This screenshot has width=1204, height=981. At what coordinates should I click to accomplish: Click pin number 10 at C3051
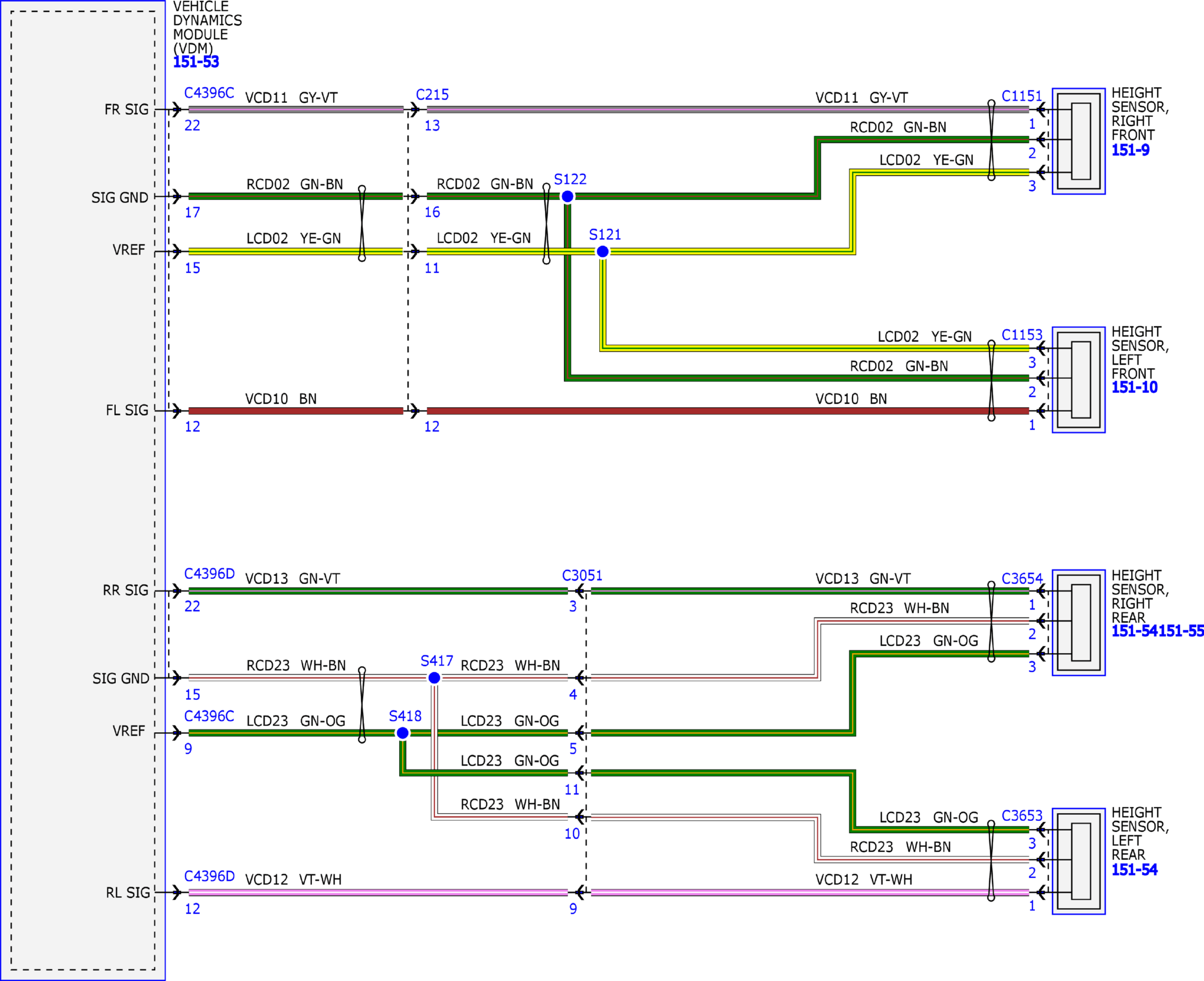pos(572,835)
